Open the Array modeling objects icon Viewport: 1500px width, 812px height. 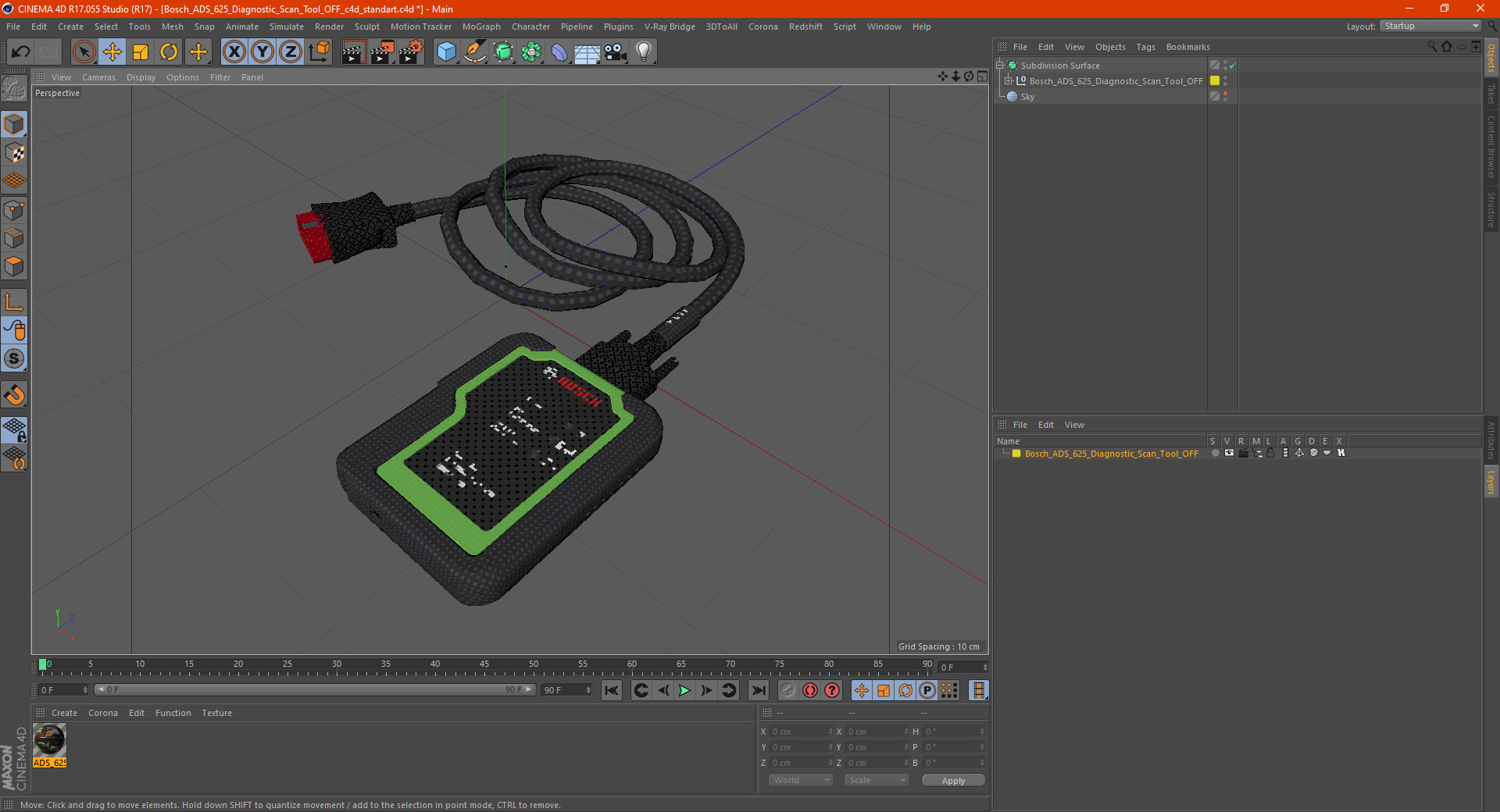tap(532, 52)
